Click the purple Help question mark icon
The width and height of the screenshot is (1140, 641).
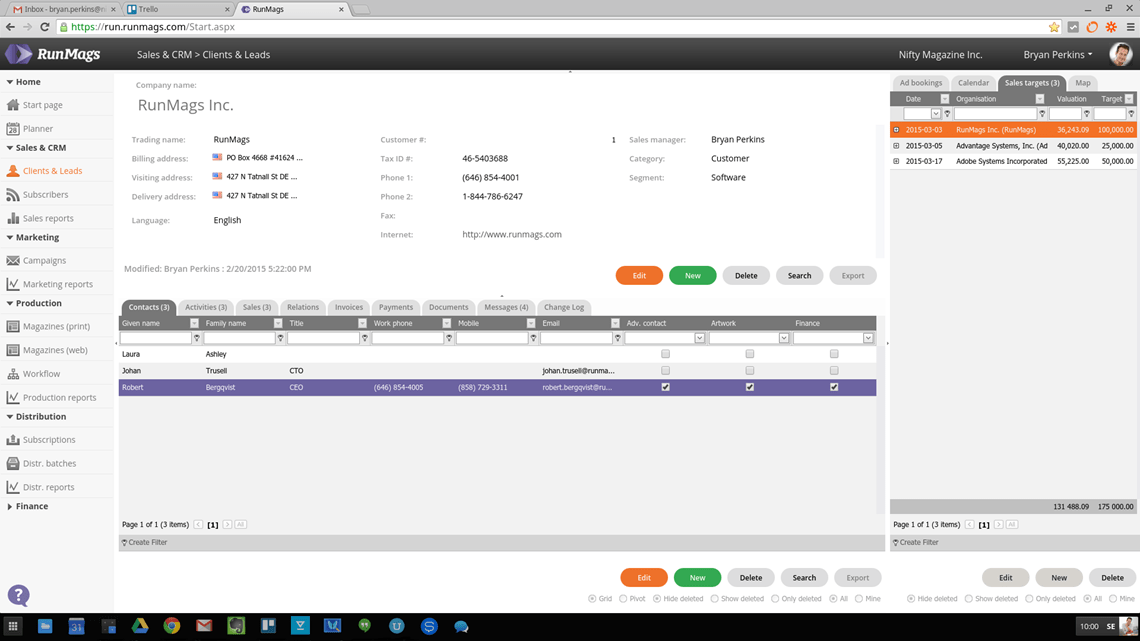point(18,596)
